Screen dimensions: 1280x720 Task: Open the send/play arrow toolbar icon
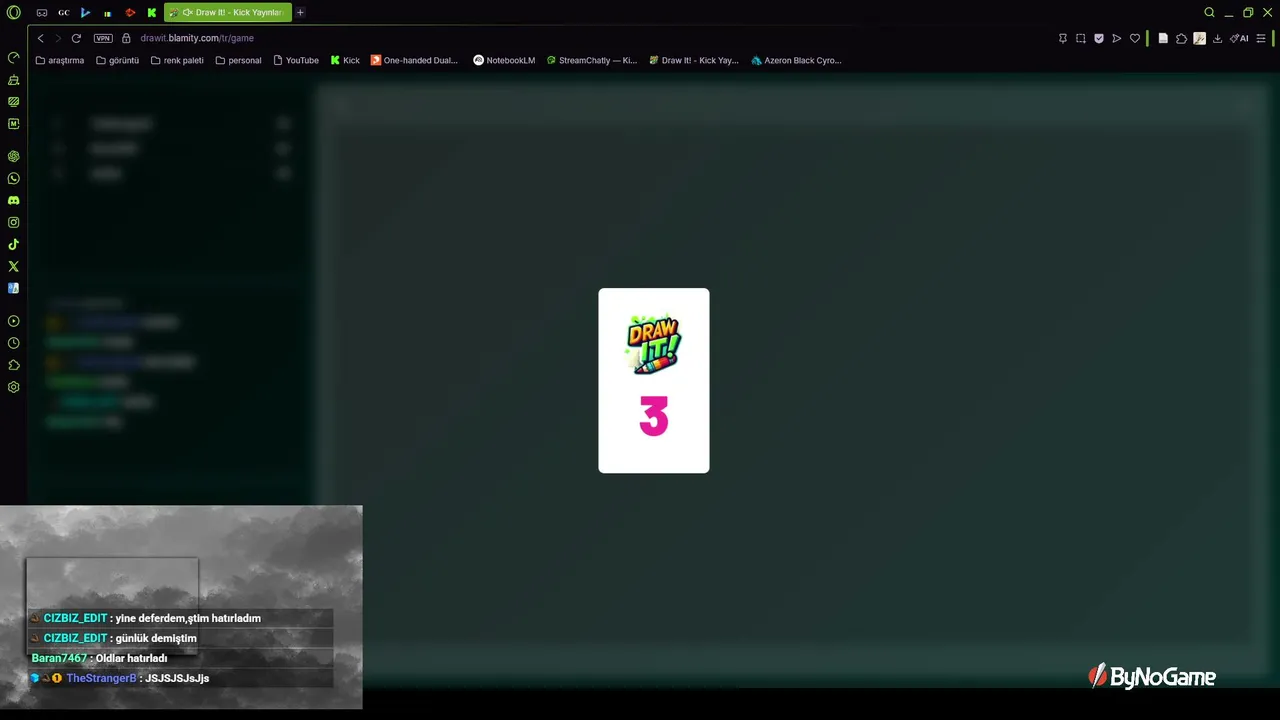tap(1117, 38)
